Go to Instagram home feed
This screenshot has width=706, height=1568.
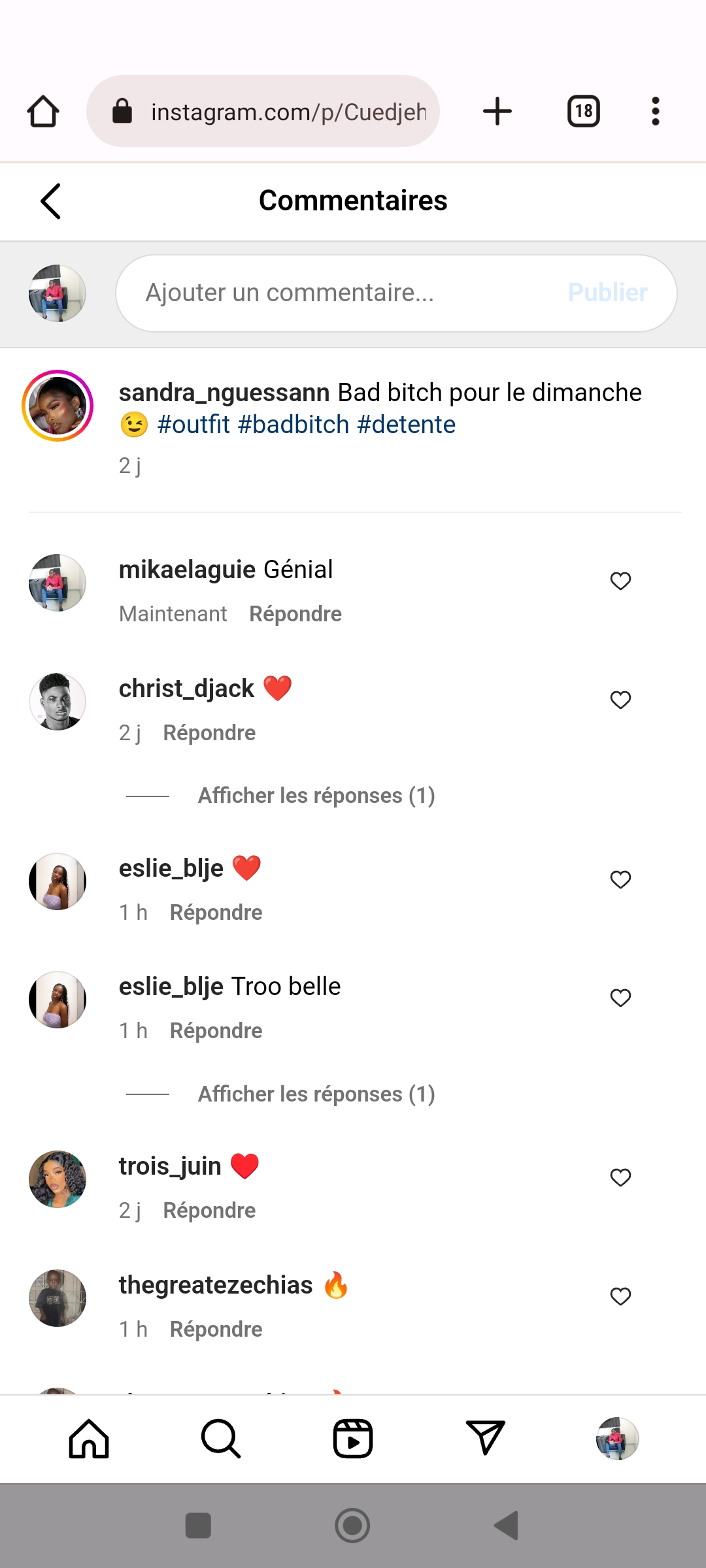pos(89,1439)
